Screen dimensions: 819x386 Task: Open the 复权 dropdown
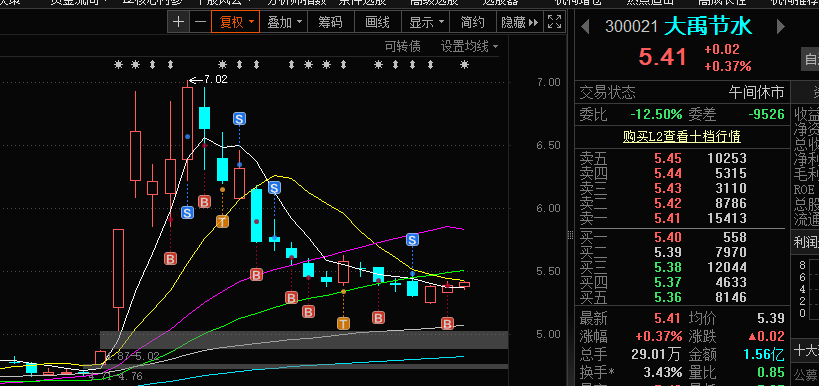click(x=236, y=22)
